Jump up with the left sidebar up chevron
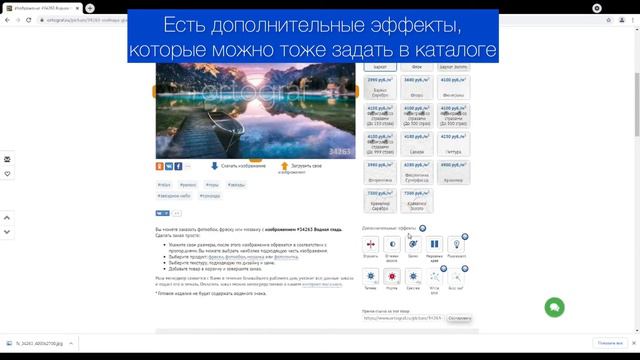Viewport: 640px width, 360px height. point(7,218)
